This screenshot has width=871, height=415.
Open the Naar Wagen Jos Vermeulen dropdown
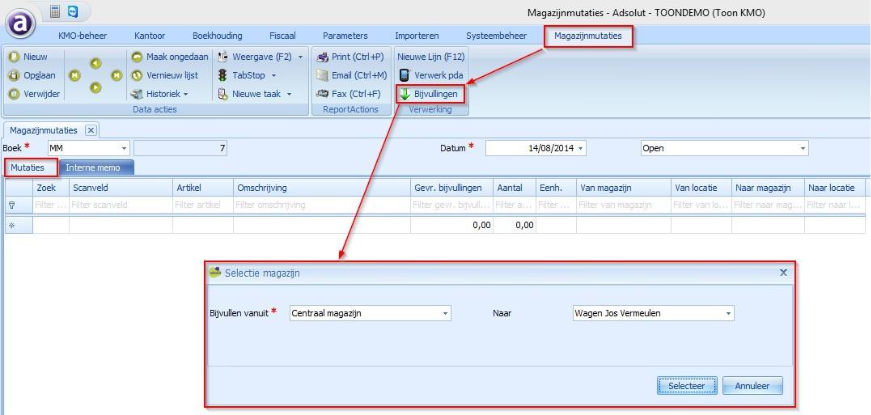(728, 314)
